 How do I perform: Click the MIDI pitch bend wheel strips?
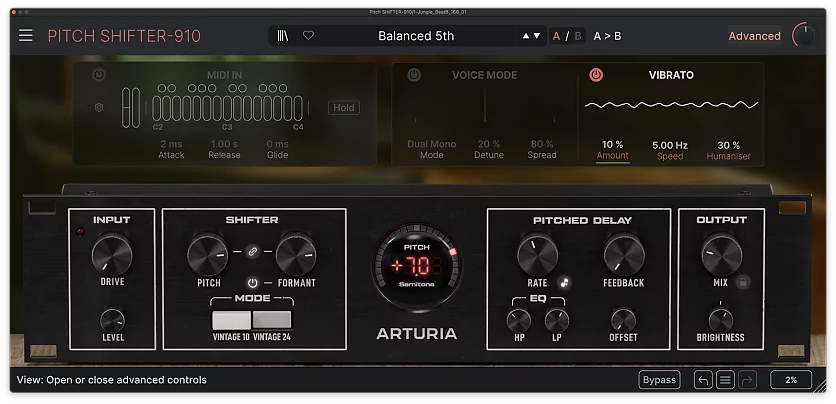(131, 108)
